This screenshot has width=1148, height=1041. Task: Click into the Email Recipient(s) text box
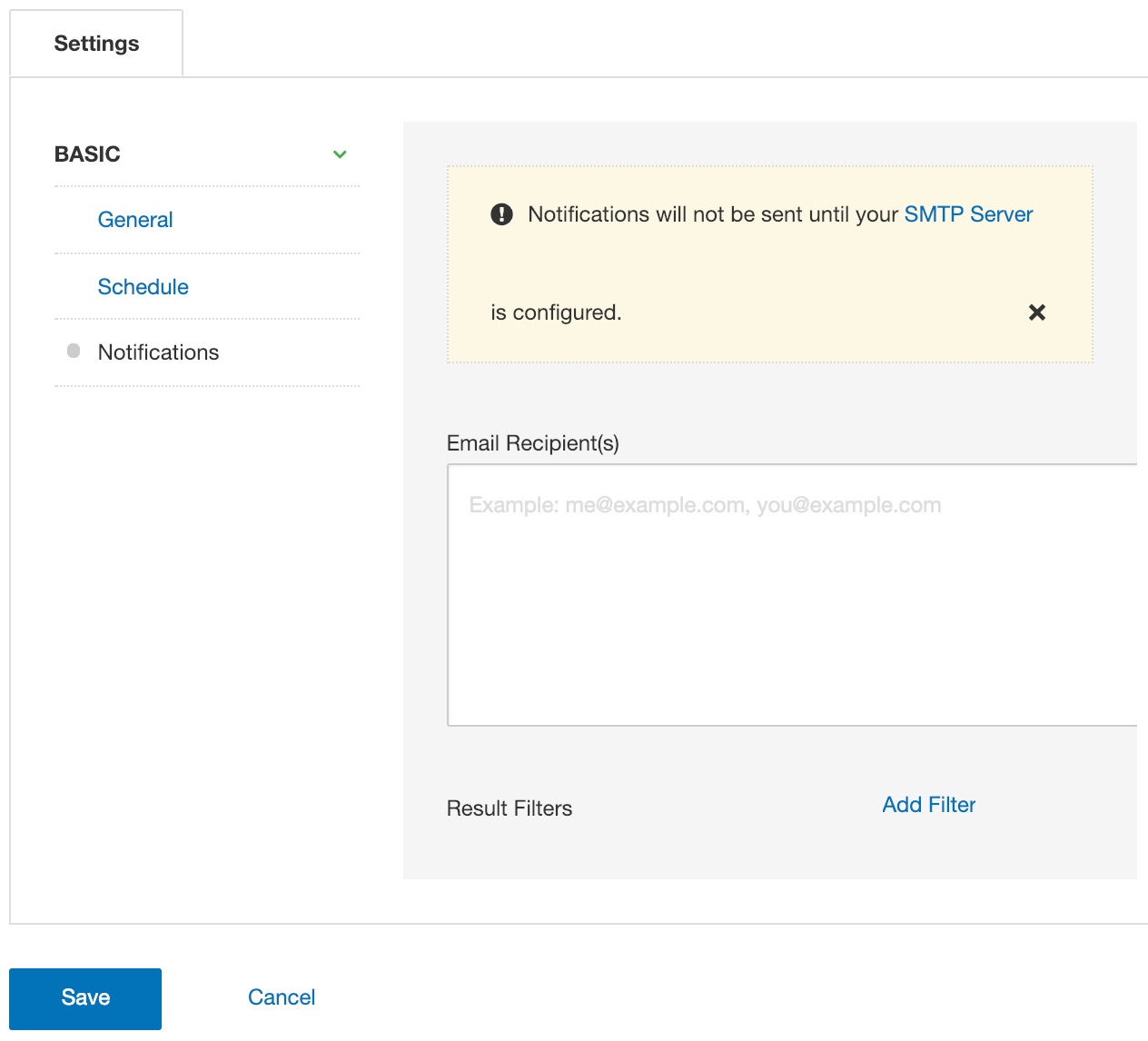coord(792,595)
